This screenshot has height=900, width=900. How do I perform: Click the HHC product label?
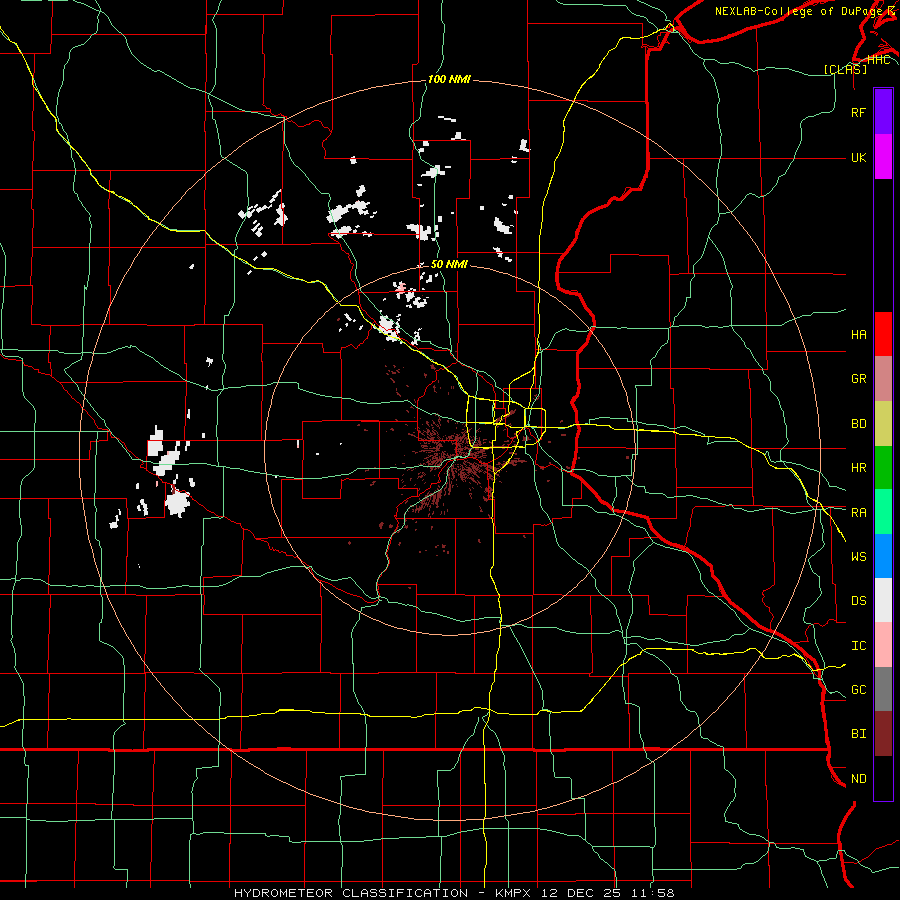tap(879, 60)
